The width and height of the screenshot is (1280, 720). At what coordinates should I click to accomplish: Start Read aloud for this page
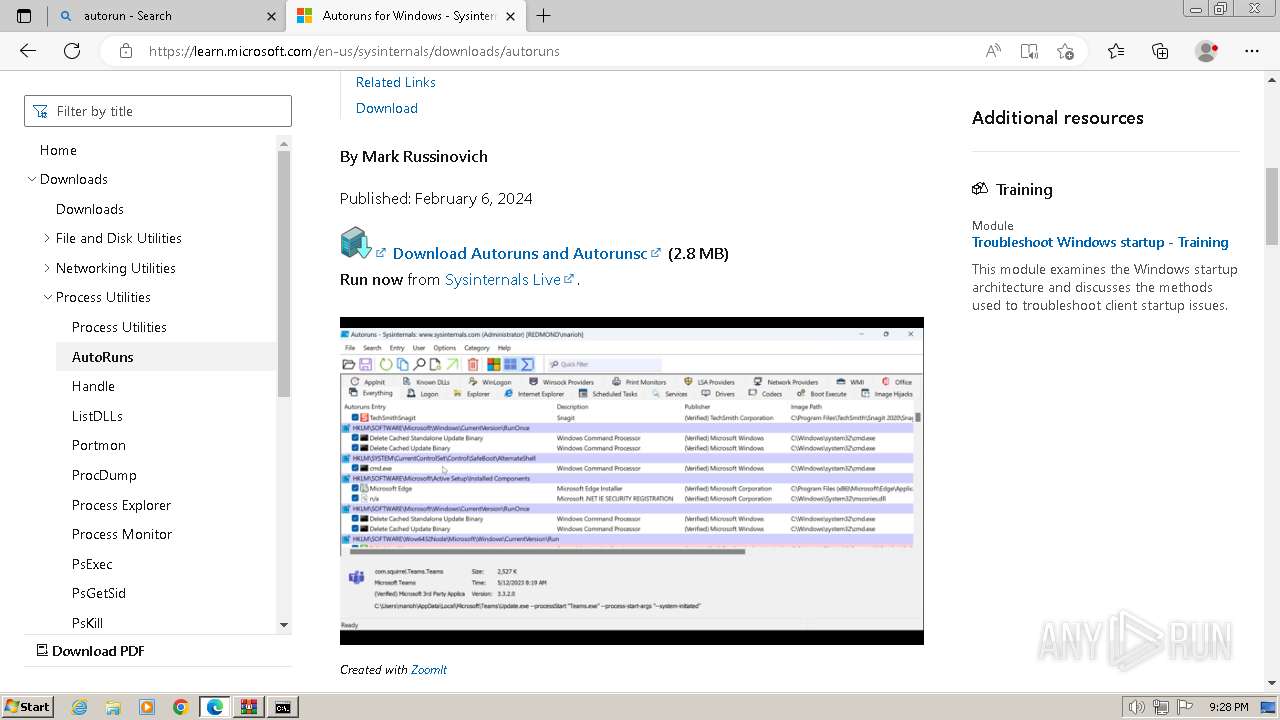pos(993,51)
